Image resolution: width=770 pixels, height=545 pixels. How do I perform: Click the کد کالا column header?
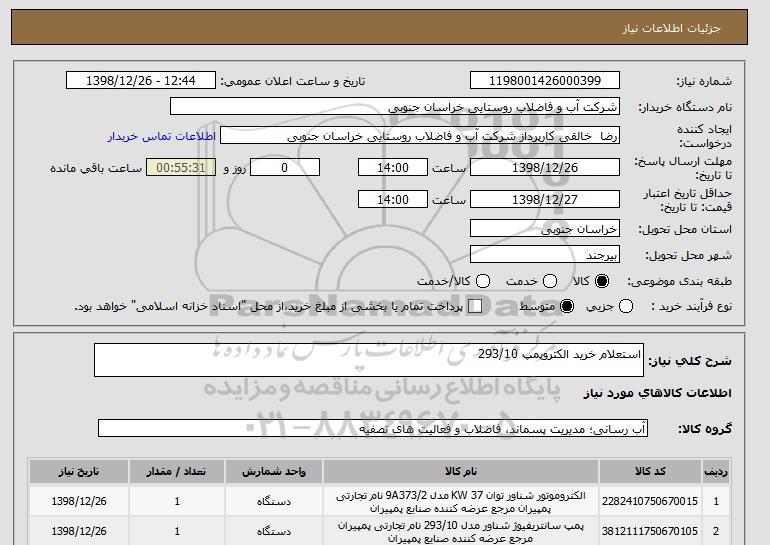[650, 471]
